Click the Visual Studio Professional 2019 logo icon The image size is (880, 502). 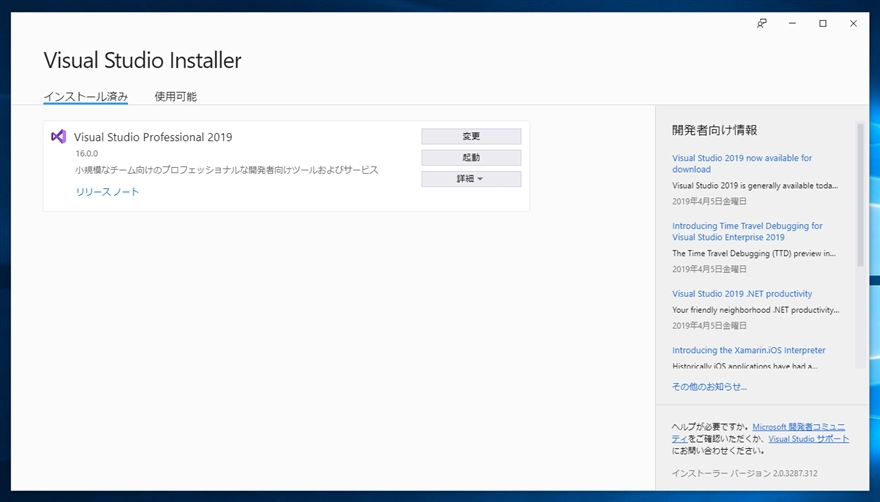coord(58,136)
